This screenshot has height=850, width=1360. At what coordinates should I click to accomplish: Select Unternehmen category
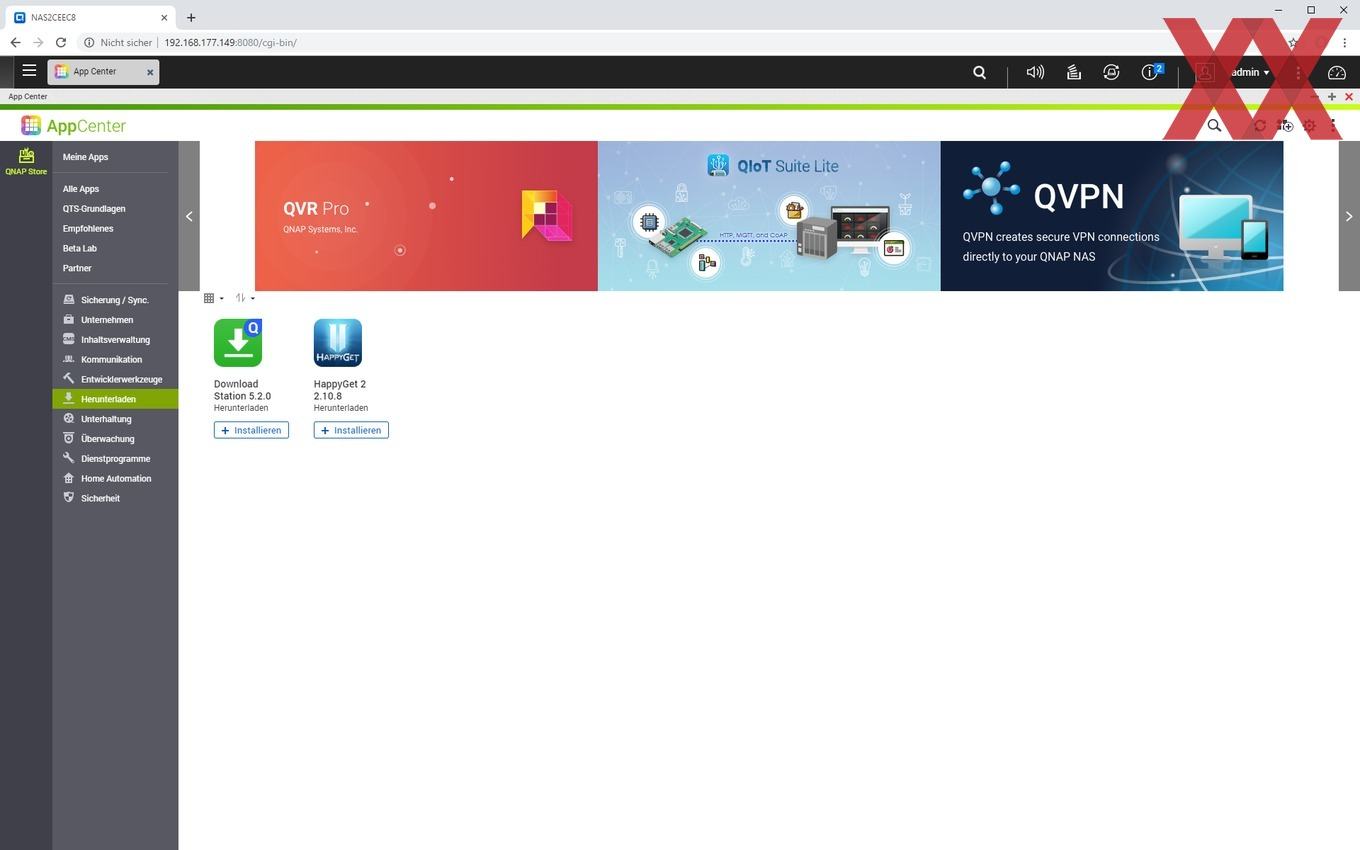pyautogui.click(x=115, y=320)
